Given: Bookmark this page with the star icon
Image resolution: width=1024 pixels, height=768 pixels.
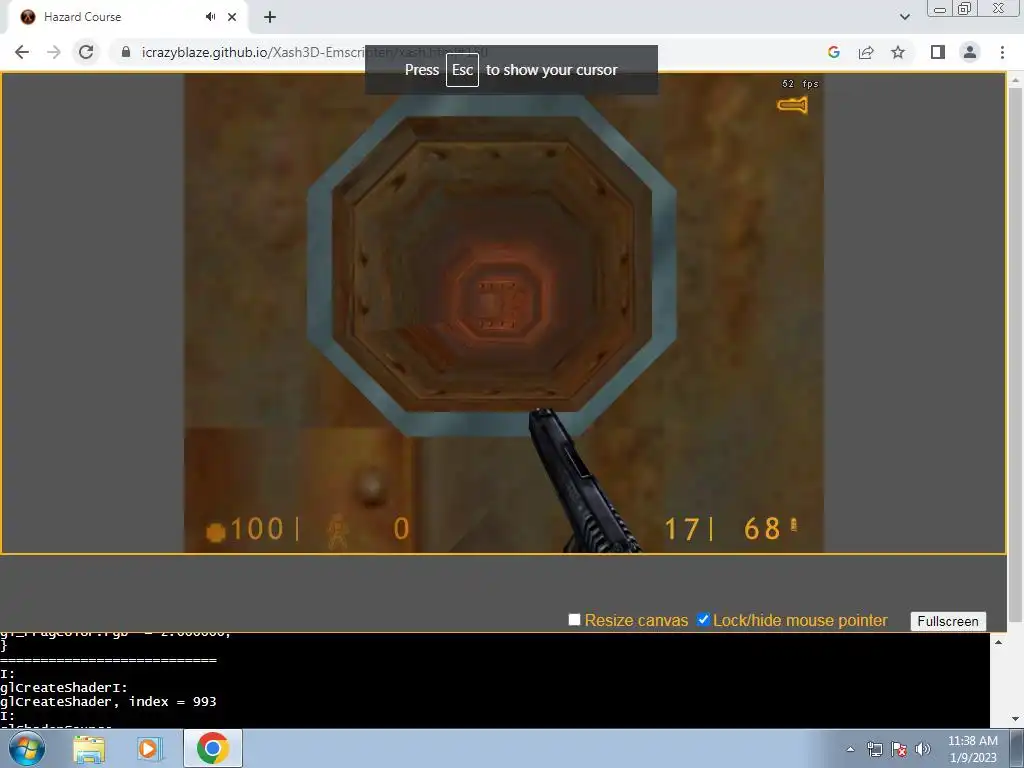Looking at the screenshot, I should pos(898,52).
